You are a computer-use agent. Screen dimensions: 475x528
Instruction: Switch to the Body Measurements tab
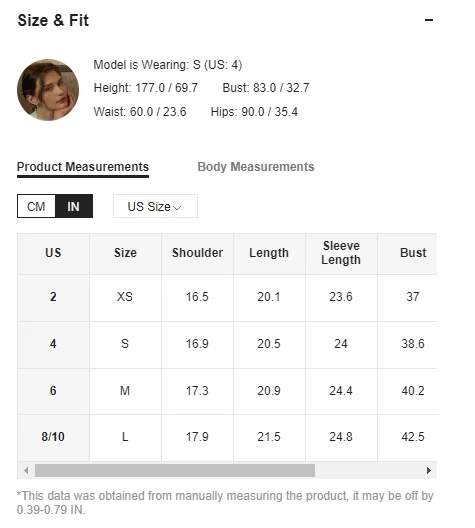pos(256,167)
